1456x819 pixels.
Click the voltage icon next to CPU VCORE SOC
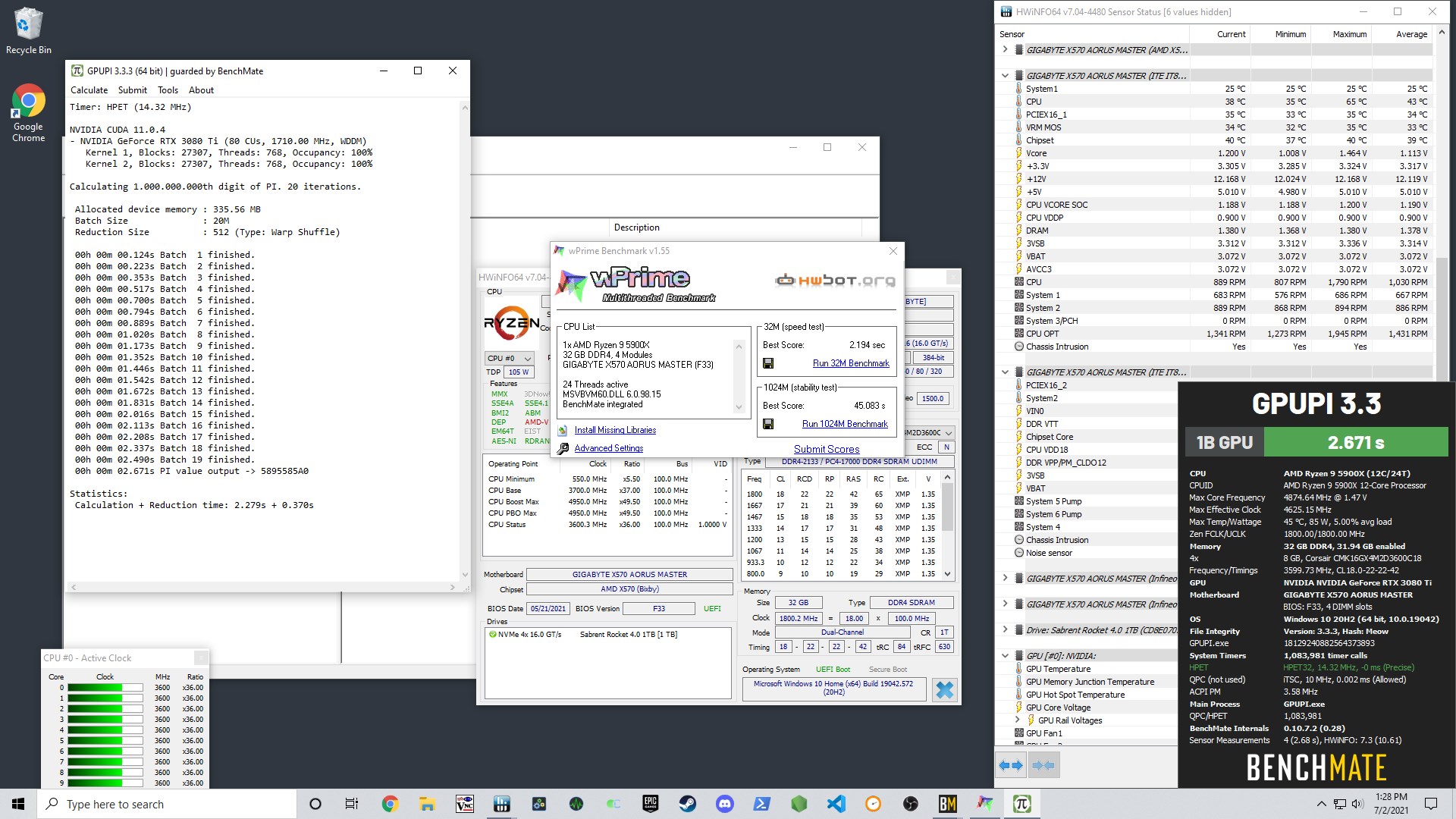(1018, 205)
